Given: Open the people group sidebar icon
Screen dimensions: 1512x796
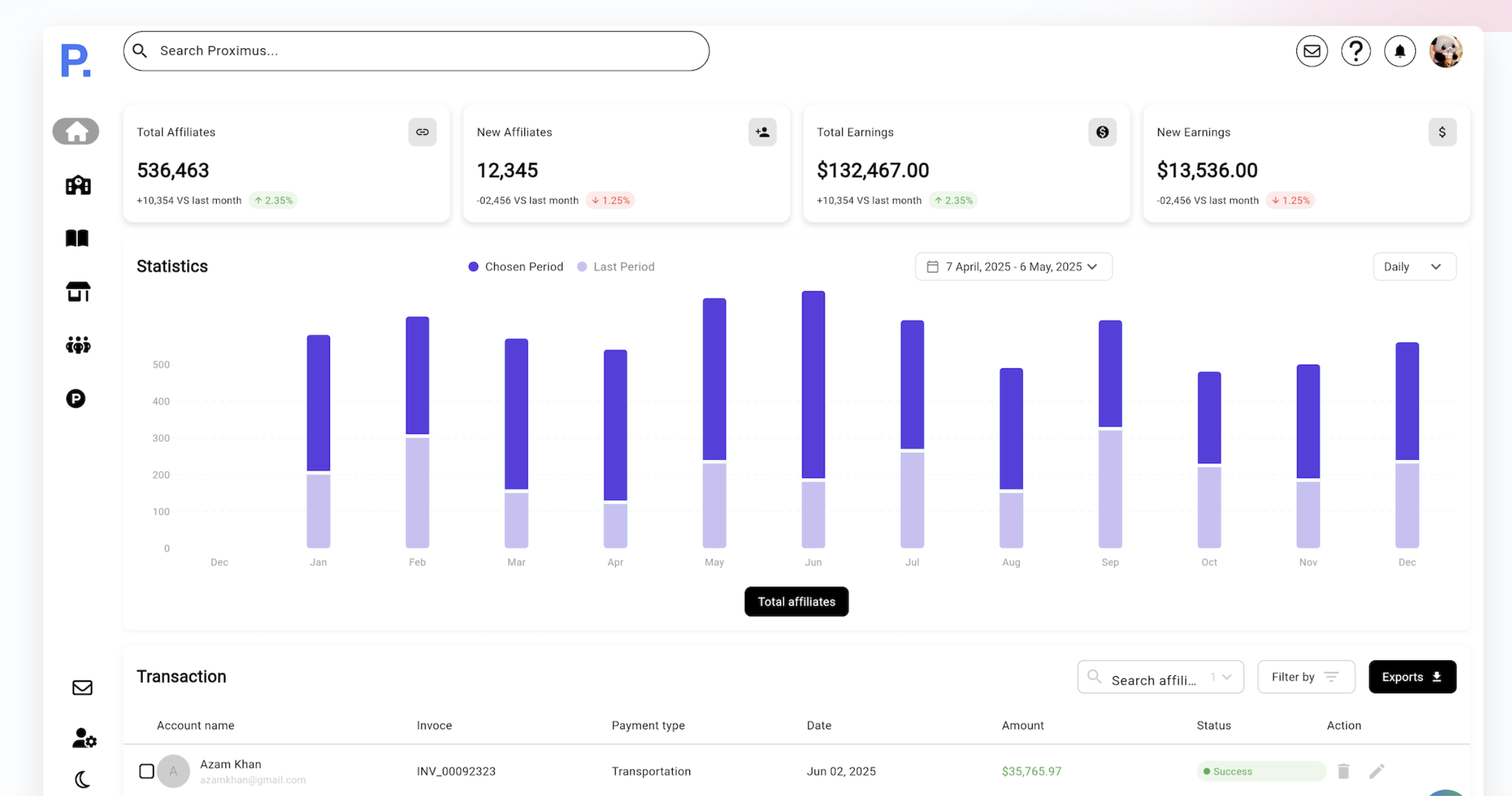Looking at the screenshot, I should pos(78,345).
